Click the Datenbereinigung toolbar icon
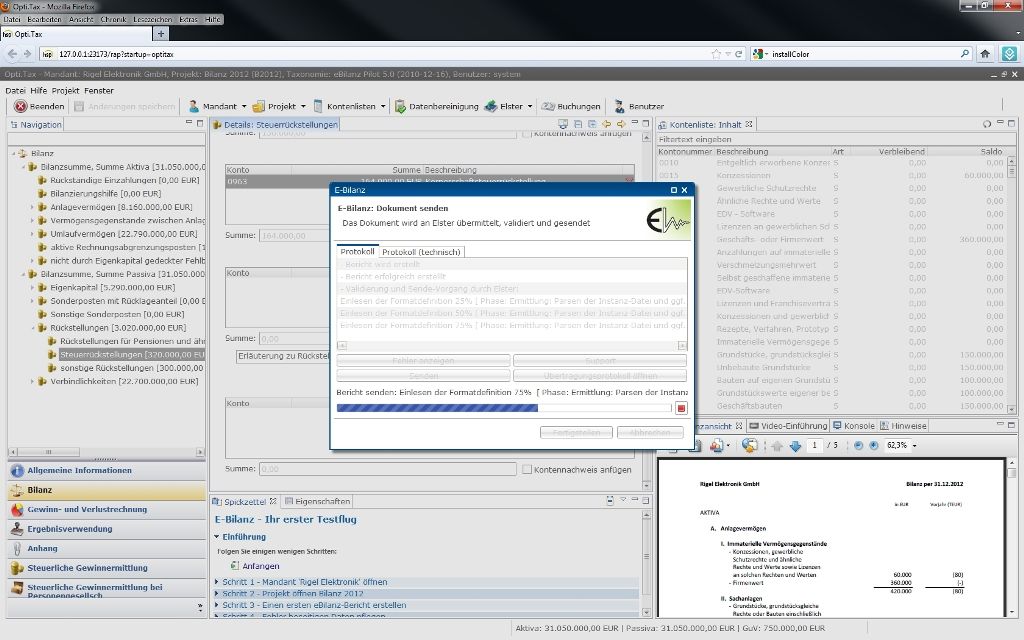 (400, 106)
